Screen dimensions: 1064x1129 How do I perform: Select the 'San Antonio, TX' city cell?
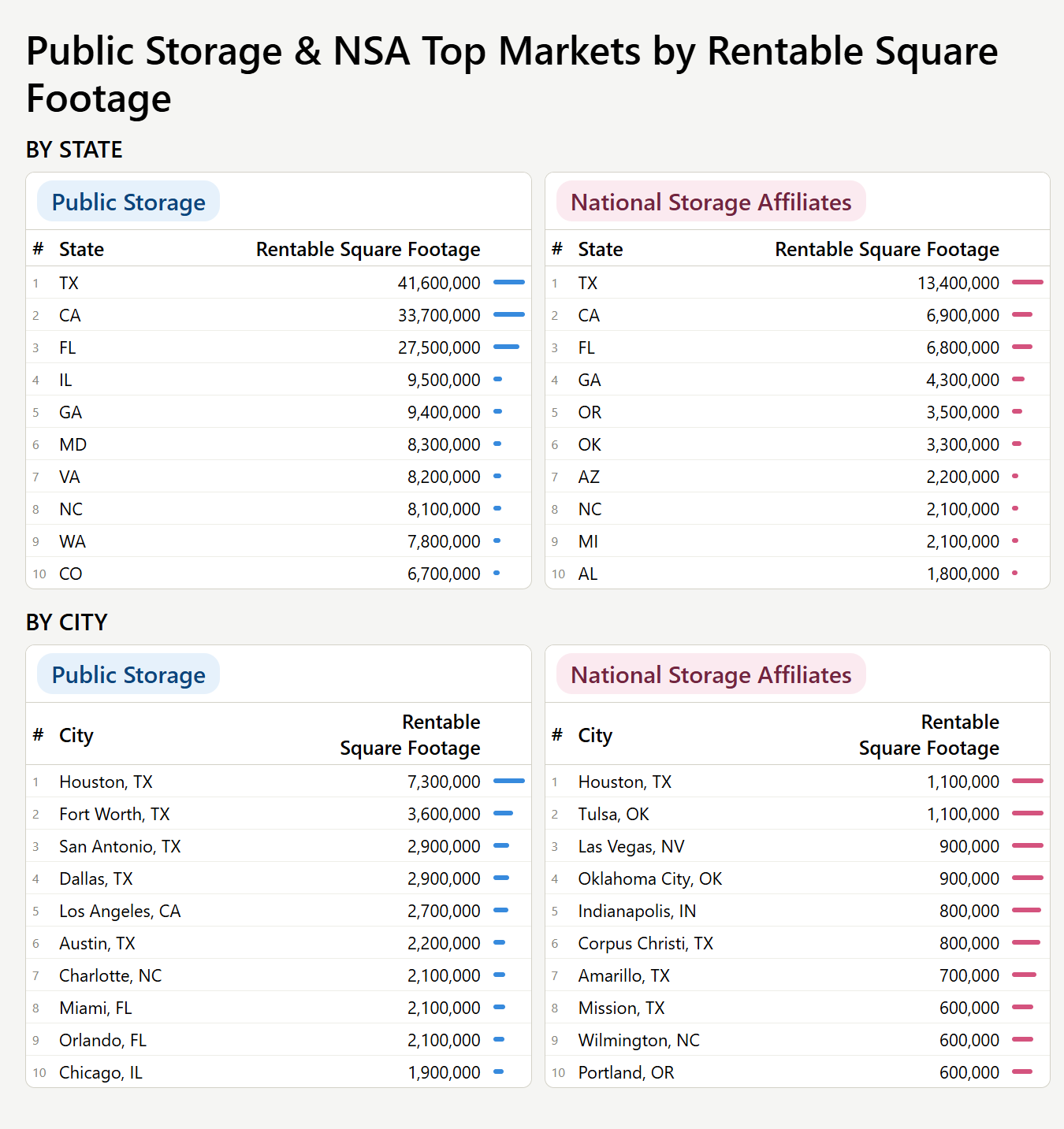point(120,846)
